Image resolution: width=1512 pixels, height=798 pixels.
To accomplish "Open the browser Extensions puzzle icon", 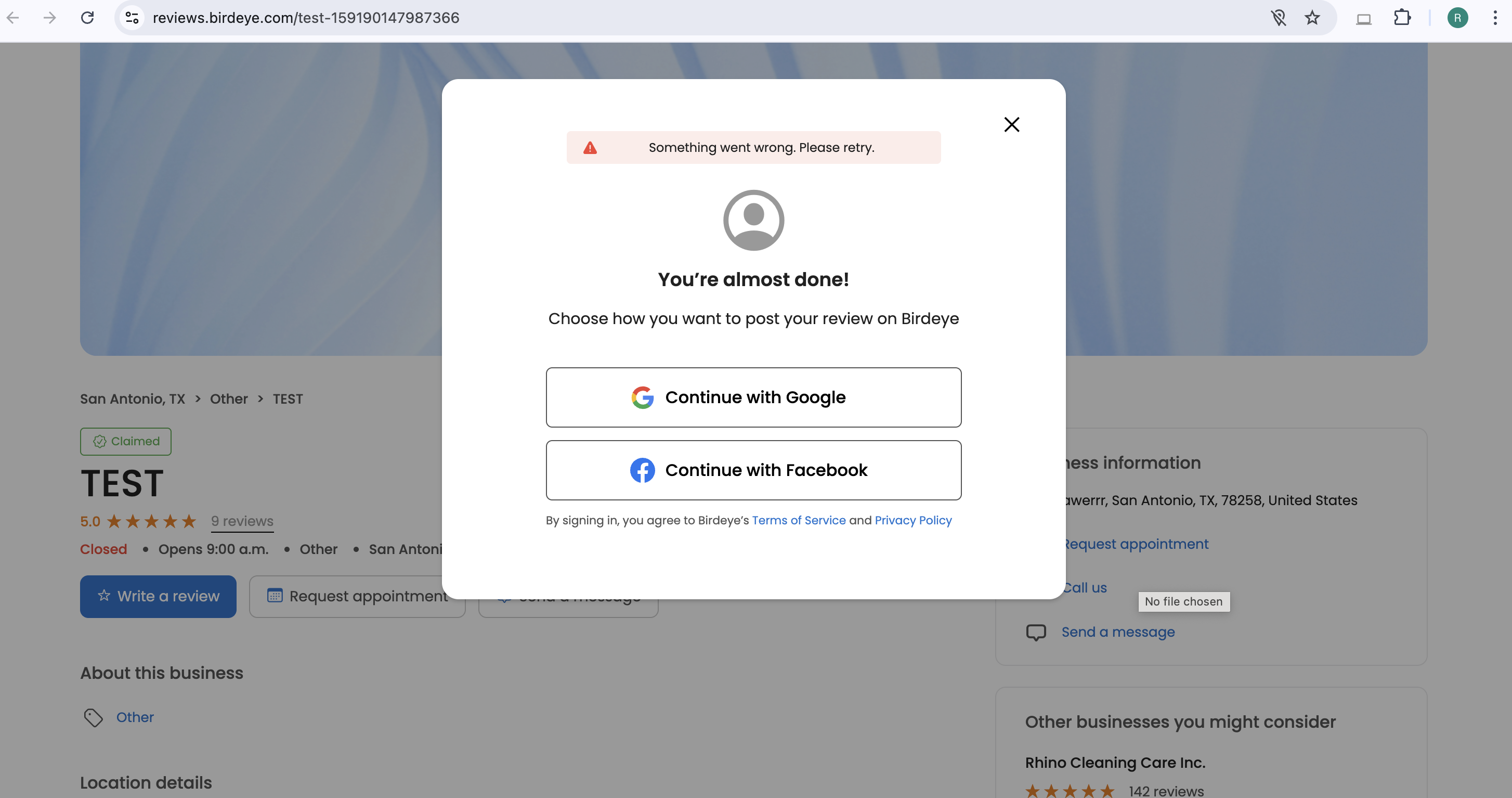I will (x=1402, y=18).
